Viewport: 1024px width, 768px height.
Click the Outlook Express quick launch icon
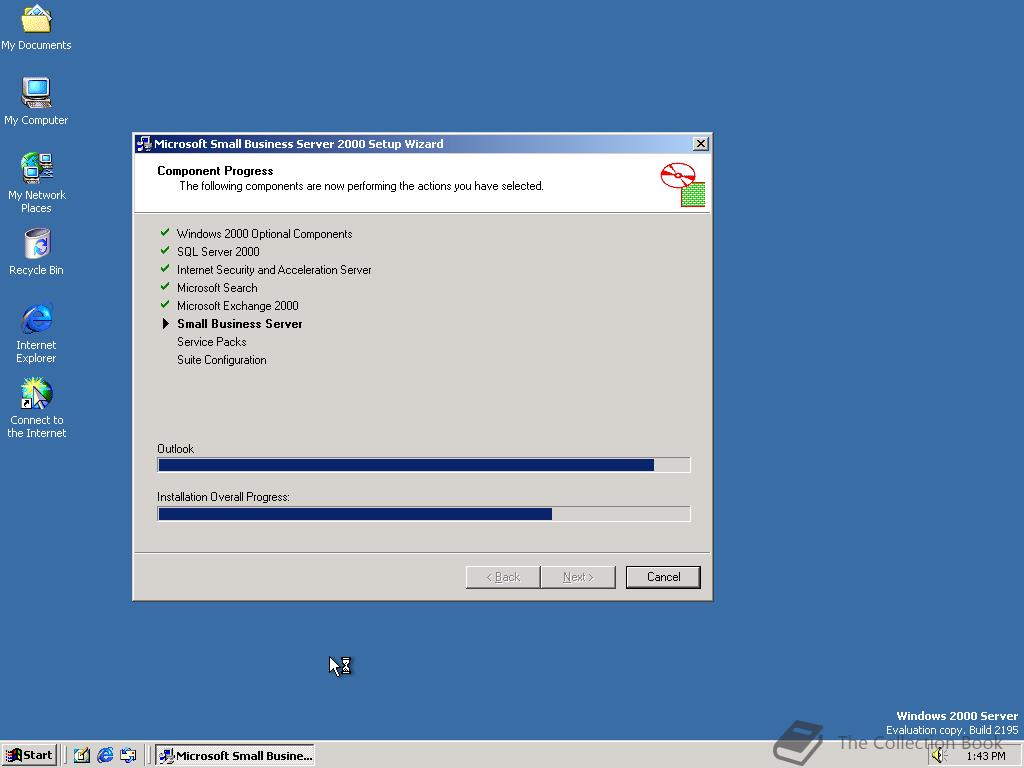tap(128, 756)
